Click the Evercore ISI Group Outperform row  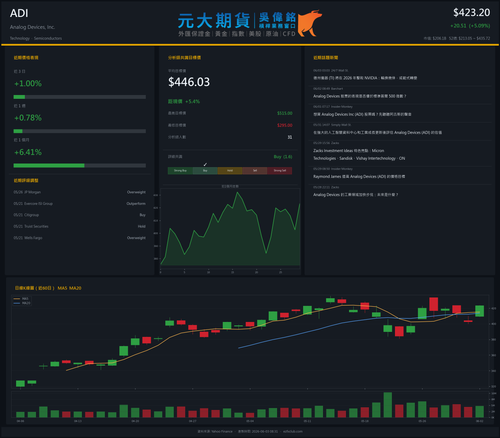pyautogui.click(x=80, y=203)
